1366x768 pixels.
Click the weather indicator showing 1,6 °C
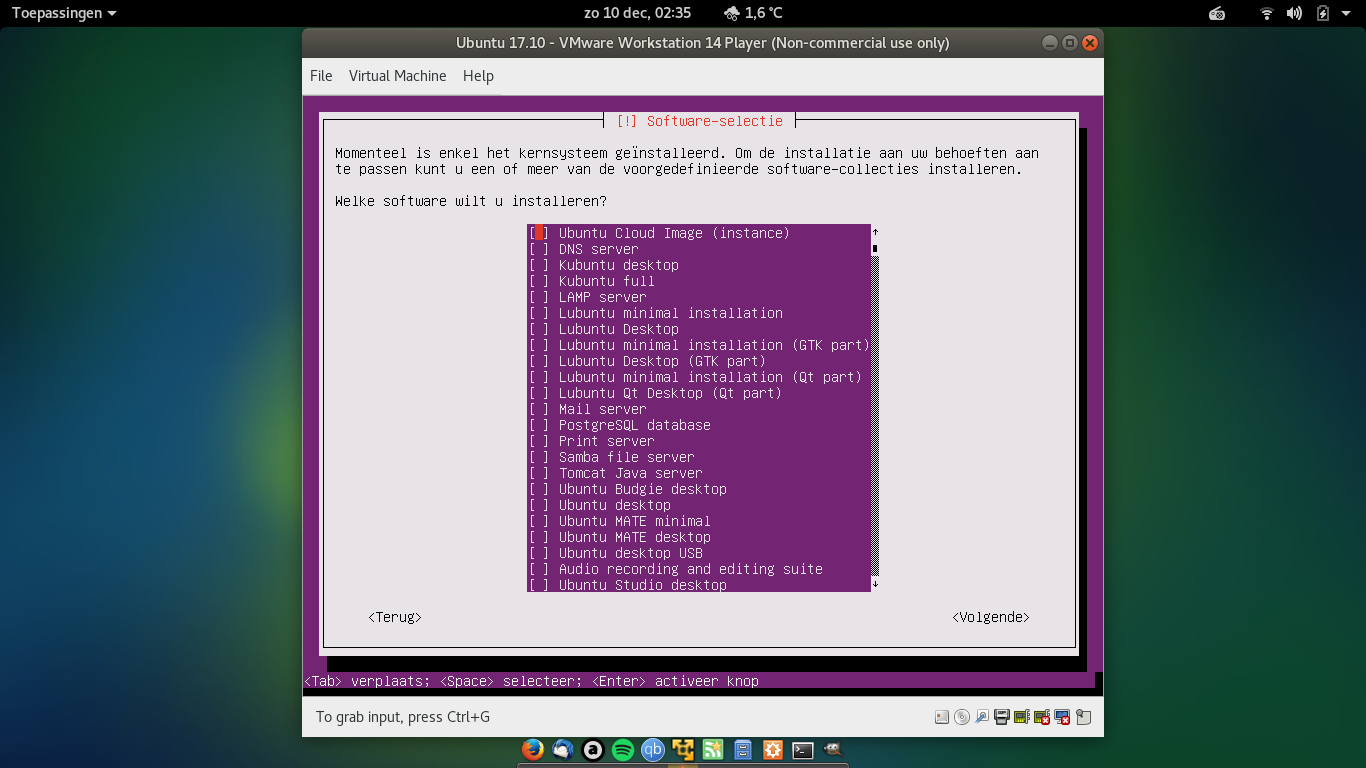pyautogui.click(x=753, y=13)
